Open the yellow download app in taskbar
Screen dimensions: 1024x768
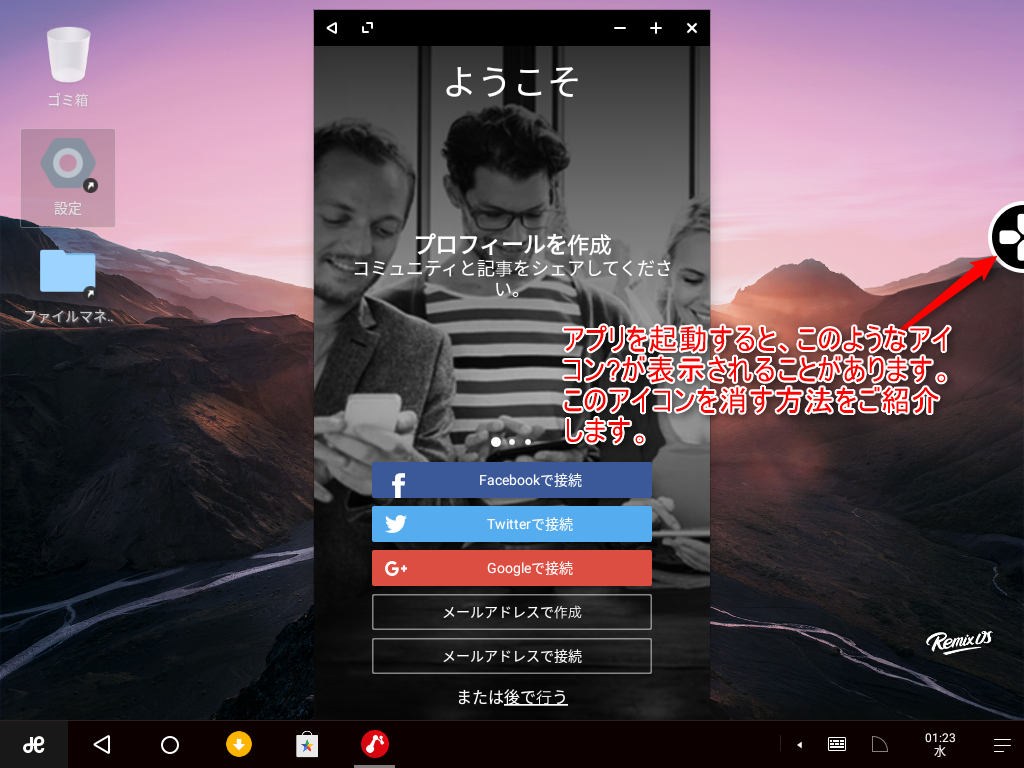(x=239, y=744)
